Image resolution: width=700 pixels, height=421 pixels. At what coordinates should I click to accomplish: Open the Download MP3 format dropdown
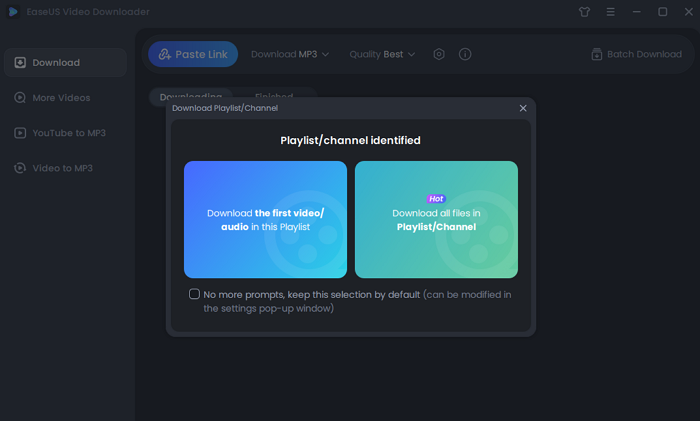(290, 54)
